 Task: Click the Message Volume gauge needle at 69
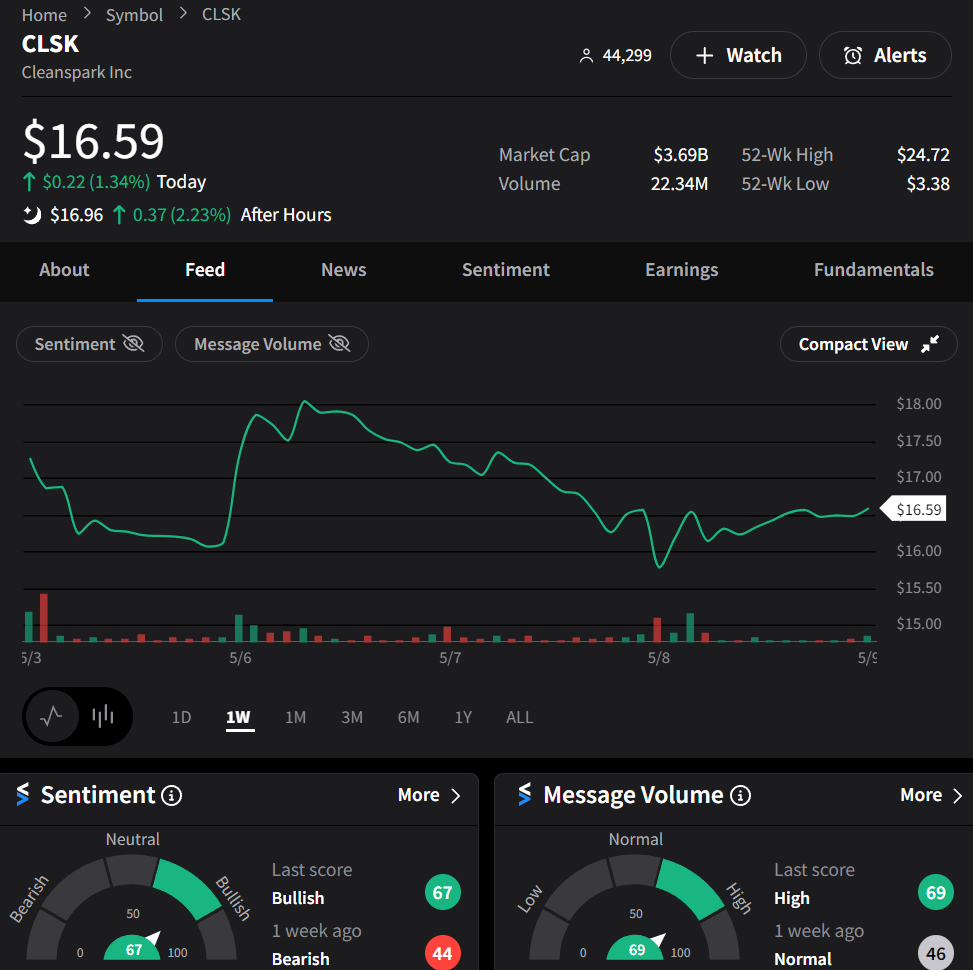[x=657, y=938]
